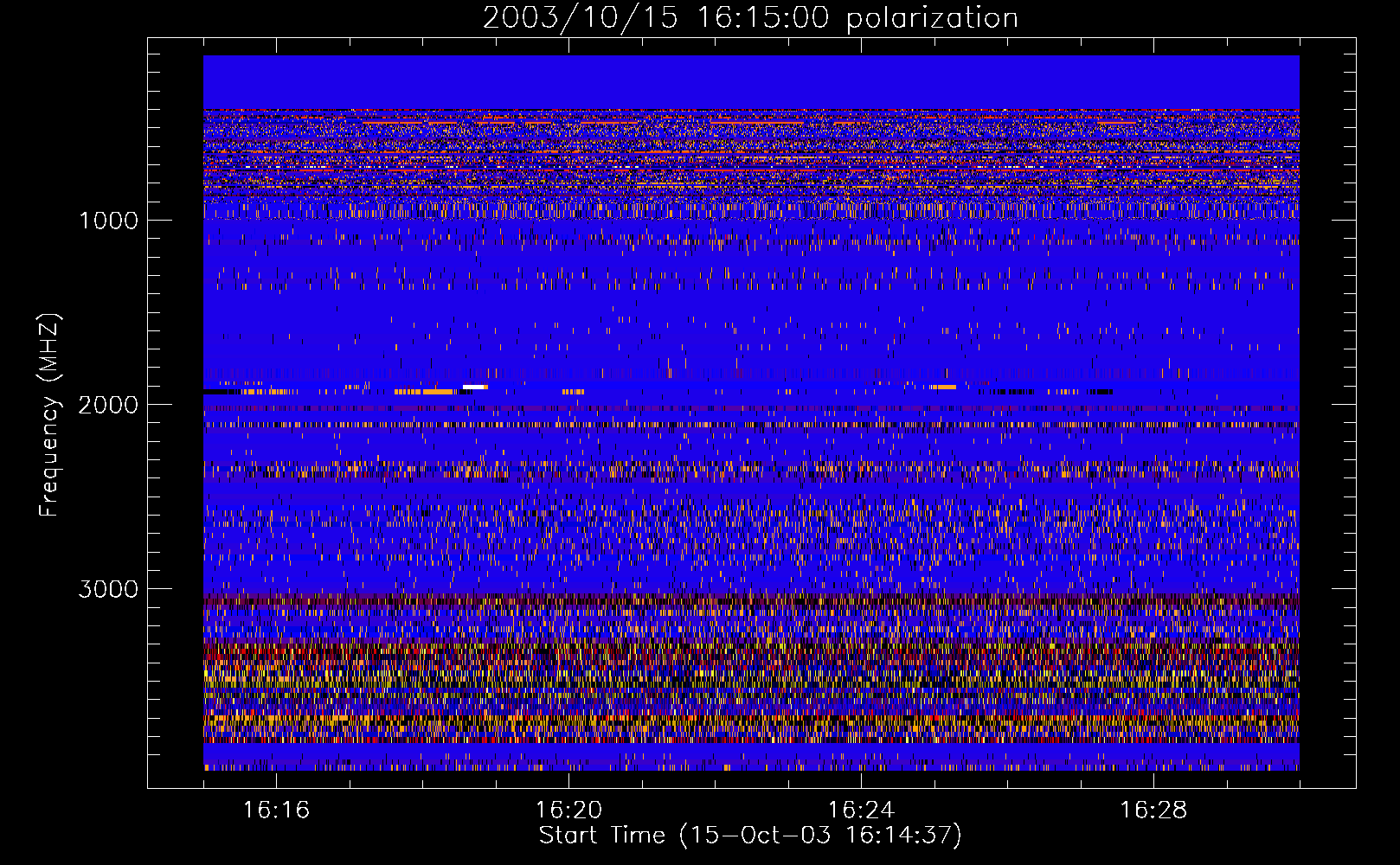This screenshot has height=865, width=1400.
Task: Click the 2000 frequency tick label
Action: [x=108, y=405]
